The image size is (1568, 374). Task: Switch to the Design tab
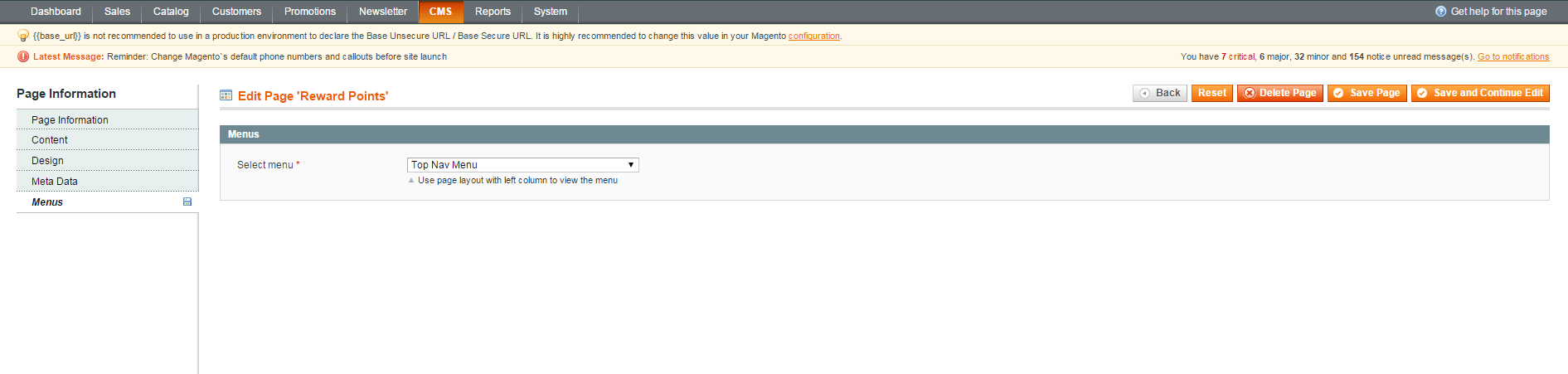(47, 161)
